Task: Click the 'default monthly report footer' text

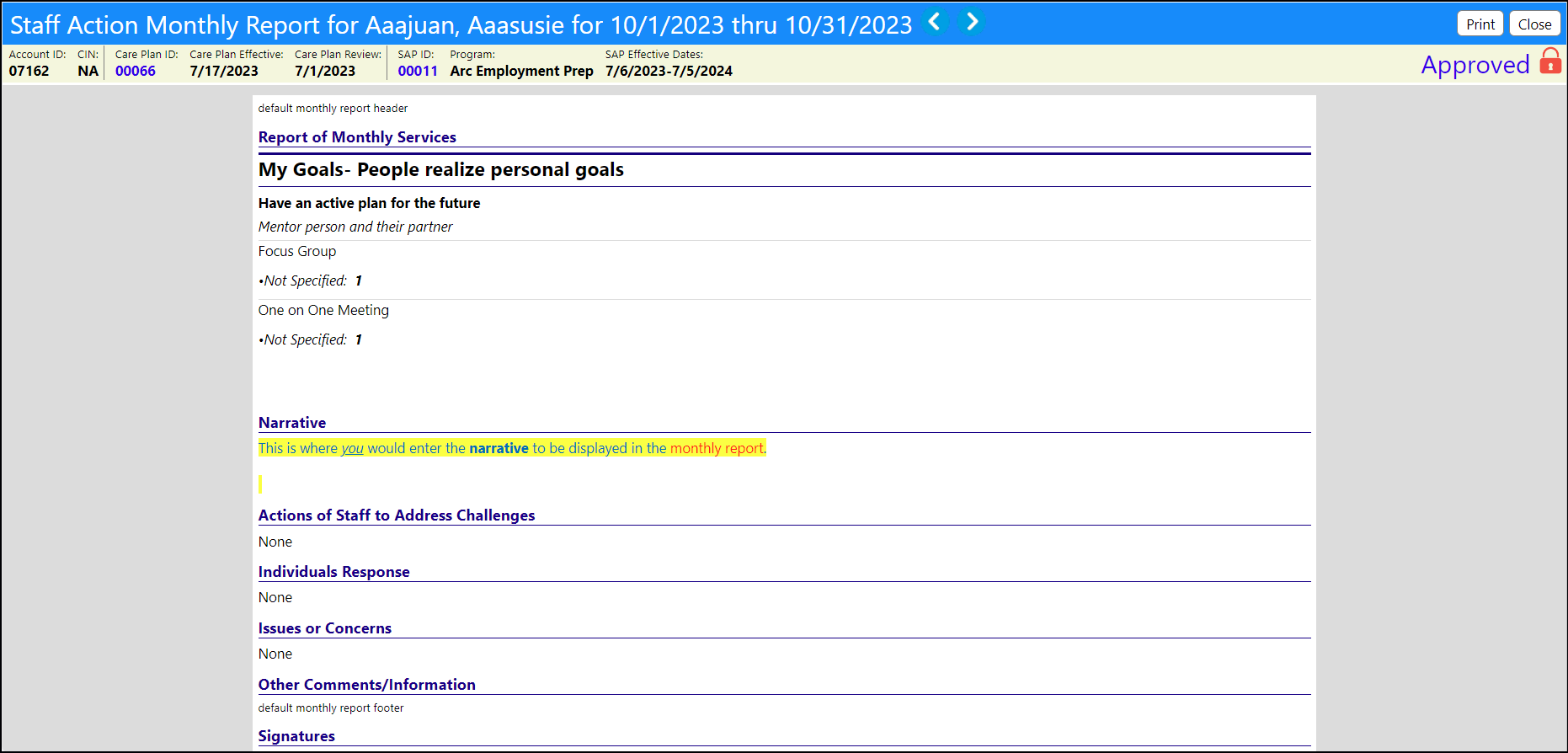Action: [331, 708]
